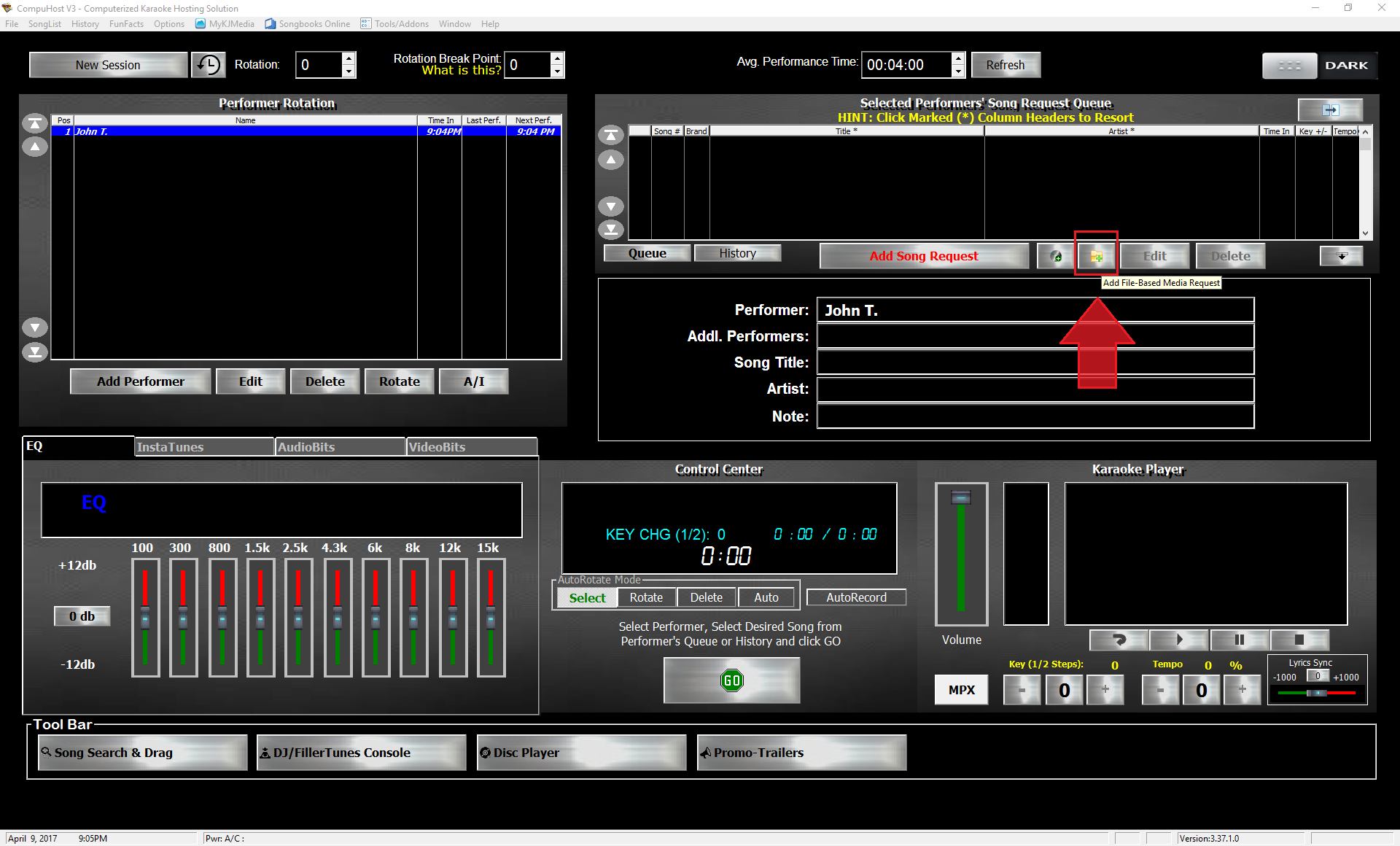Toggle A/I for performer

point(474,381)
